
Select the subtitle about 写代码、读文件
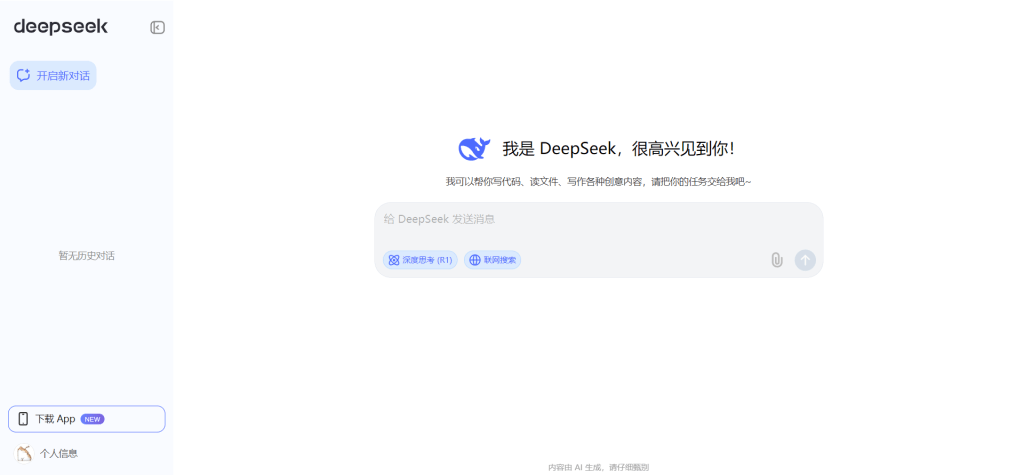pos(598,182)
